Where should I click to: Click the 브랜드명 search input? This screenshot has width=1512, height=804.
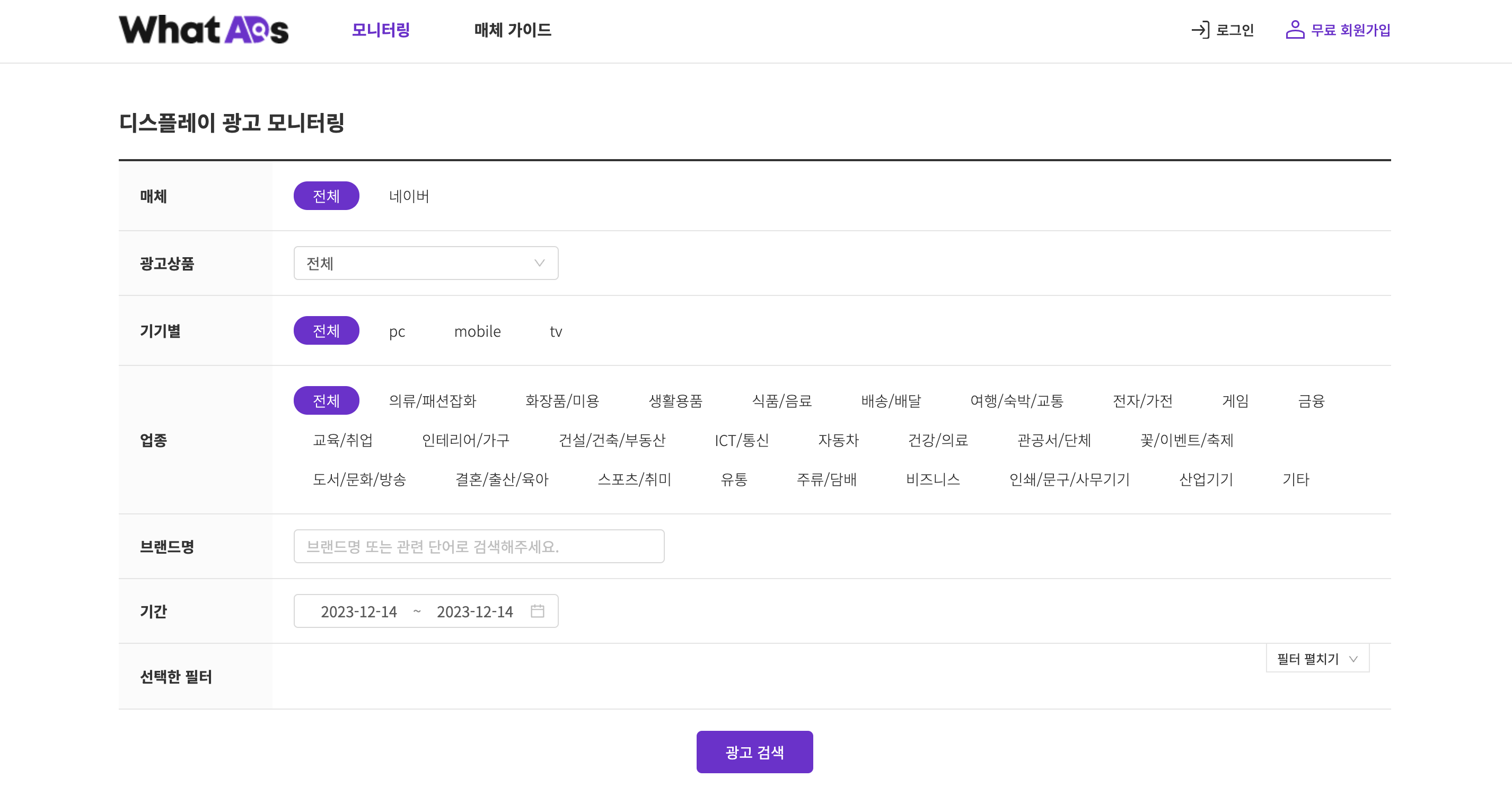pos(478,546)
